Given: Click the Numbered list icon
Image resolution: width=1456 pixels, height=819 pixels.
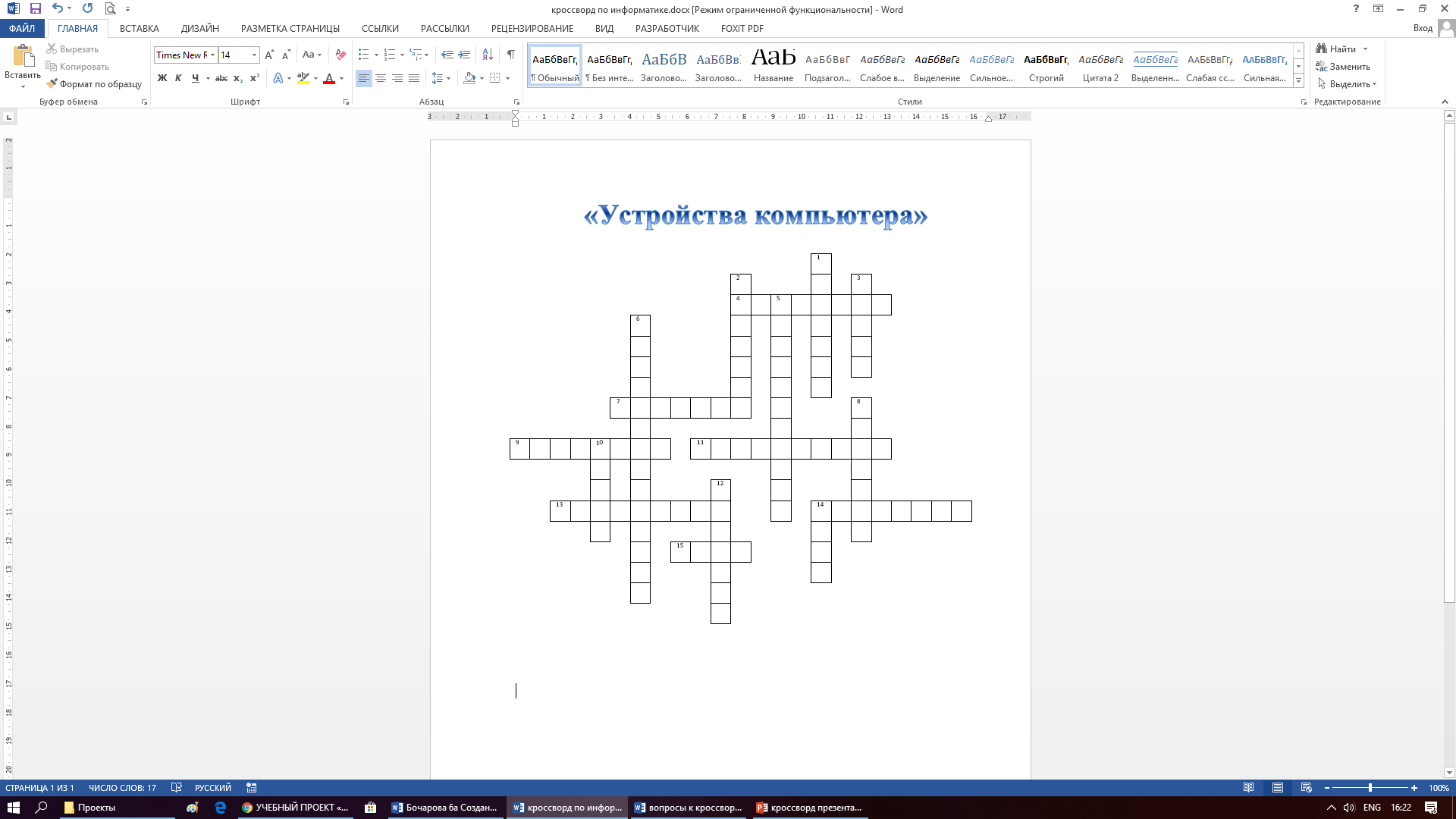Looking at the screenshot, I should click(390, 55).
